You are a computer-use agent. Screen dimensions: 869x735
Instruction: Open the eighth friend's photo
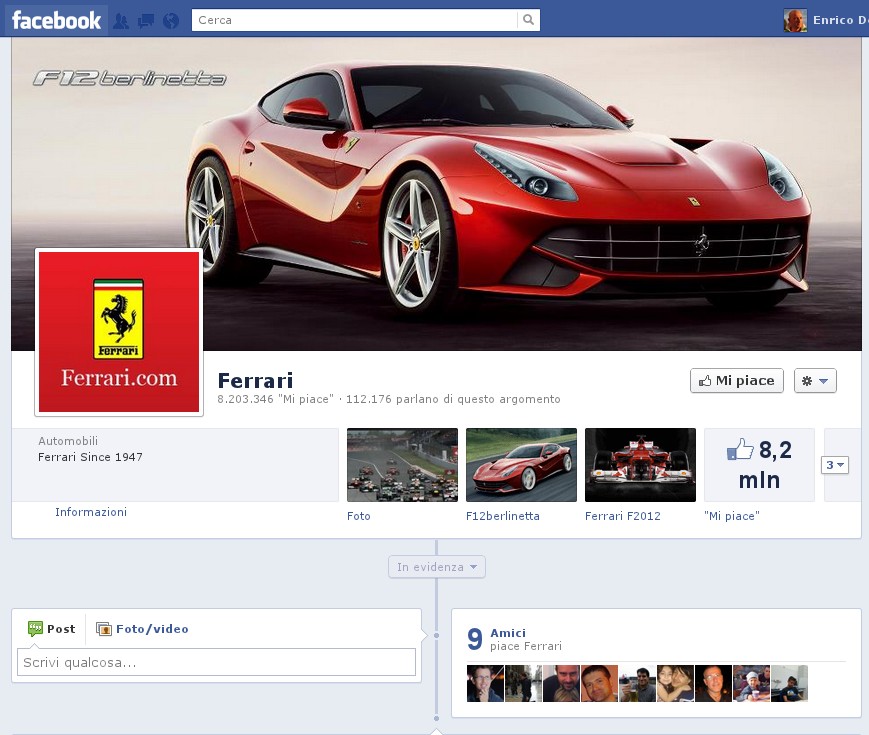752,683
